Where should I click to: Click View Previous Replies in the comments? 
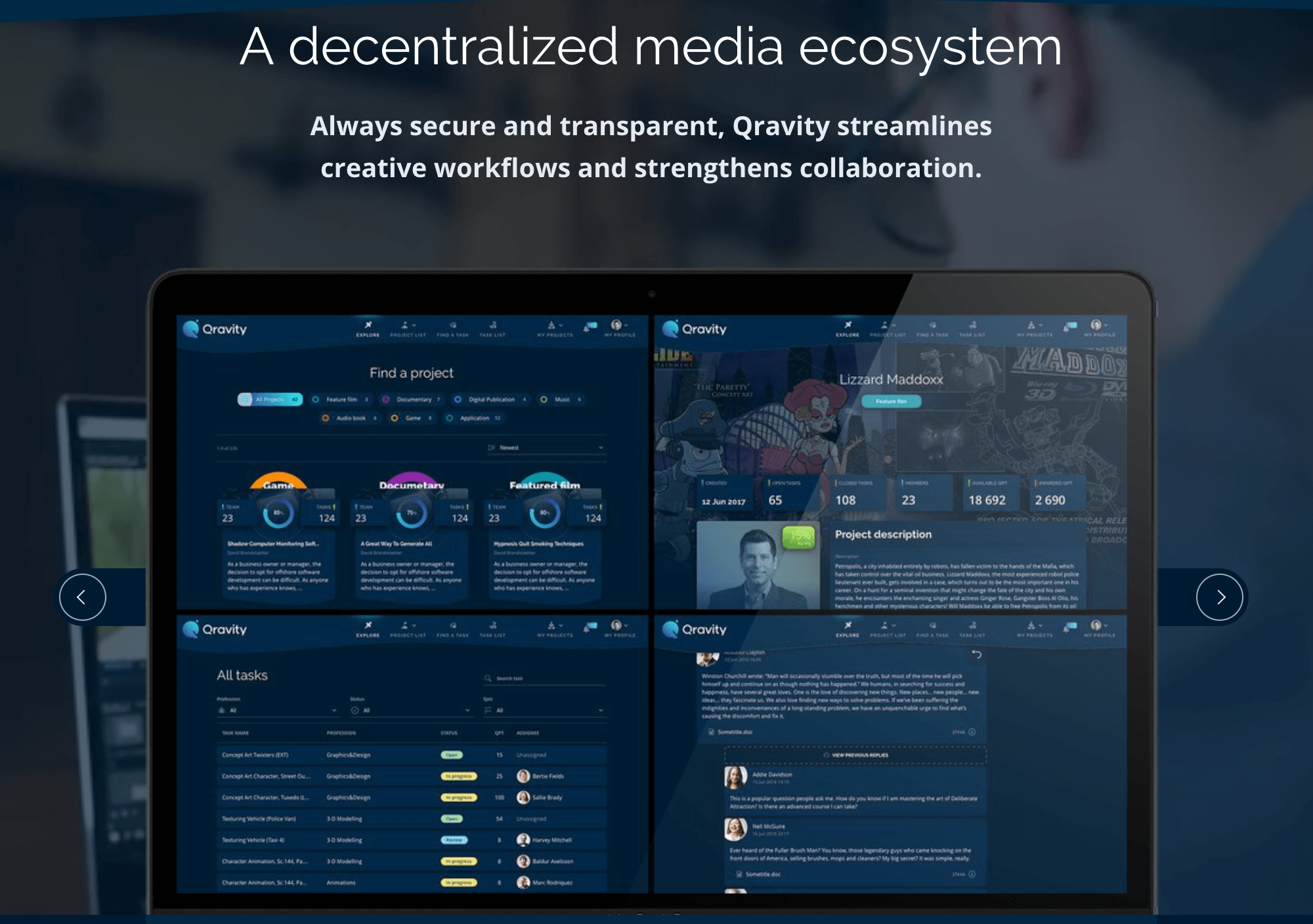(856, 755)
